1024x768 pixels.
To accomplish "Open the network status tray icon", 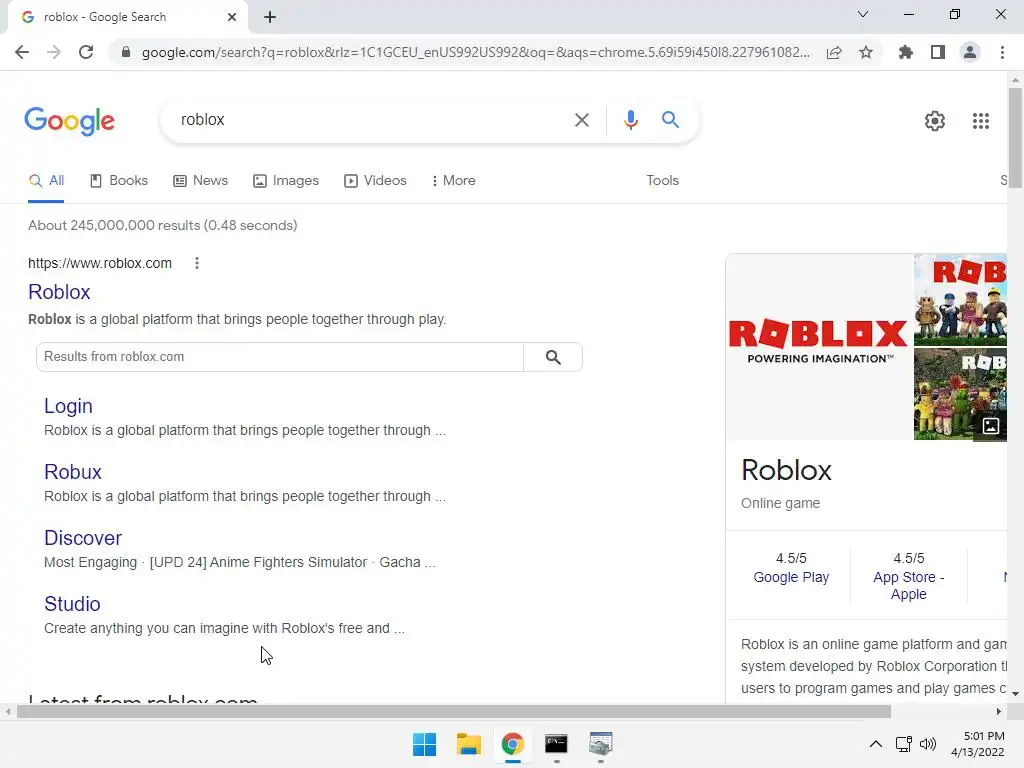I will 903,744.
